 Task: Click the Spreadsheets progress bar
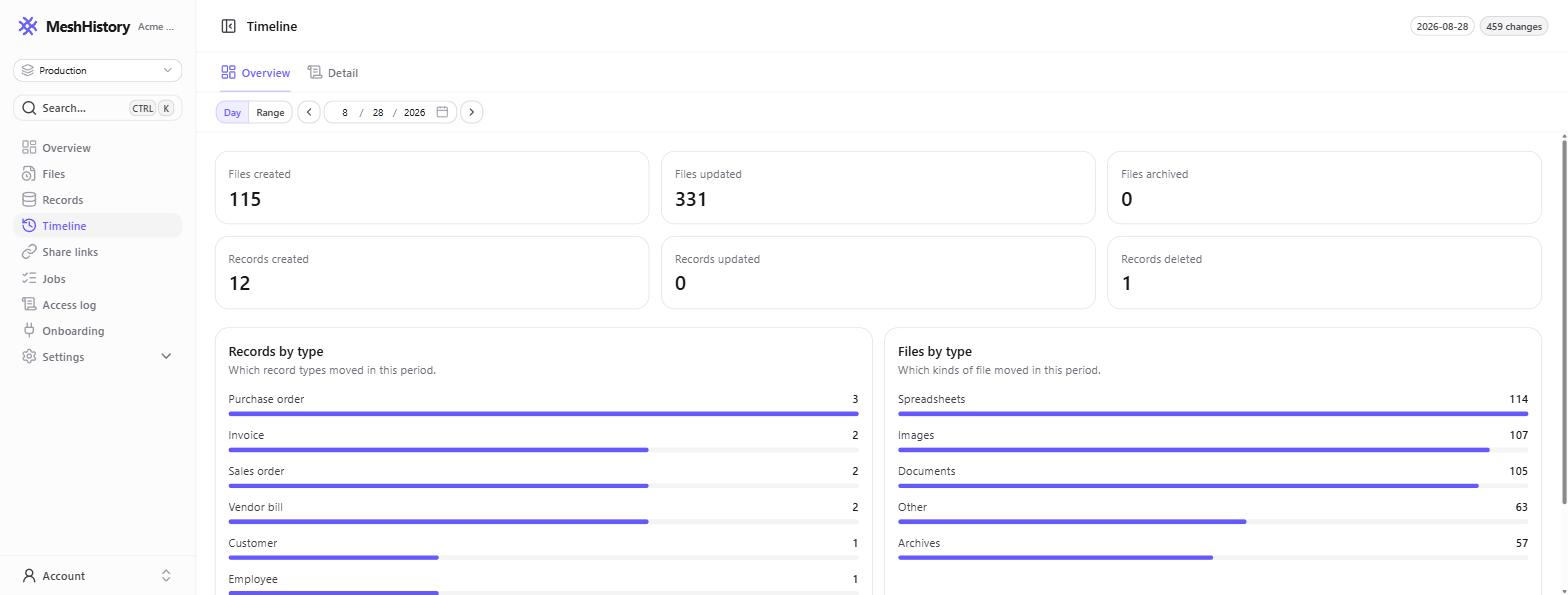[x=1213, y=413]
